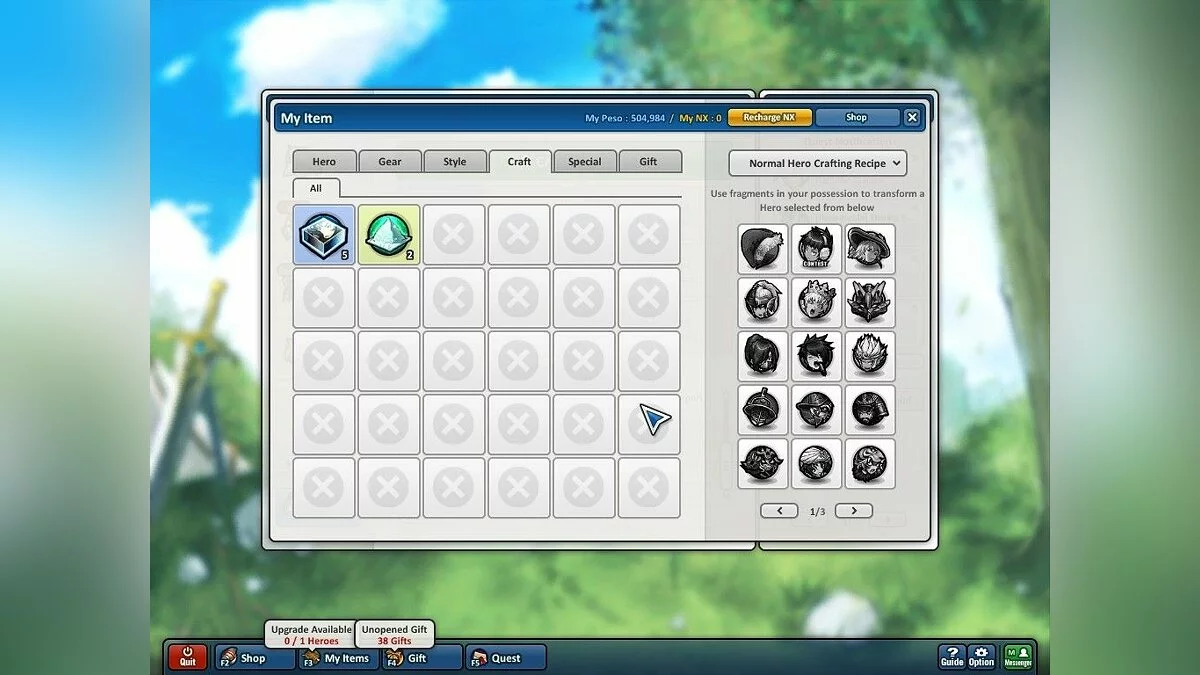The width and height of the screenshot is (1200, 675).
Task: Open the Option gear settings
Action: tap(981, 656)
